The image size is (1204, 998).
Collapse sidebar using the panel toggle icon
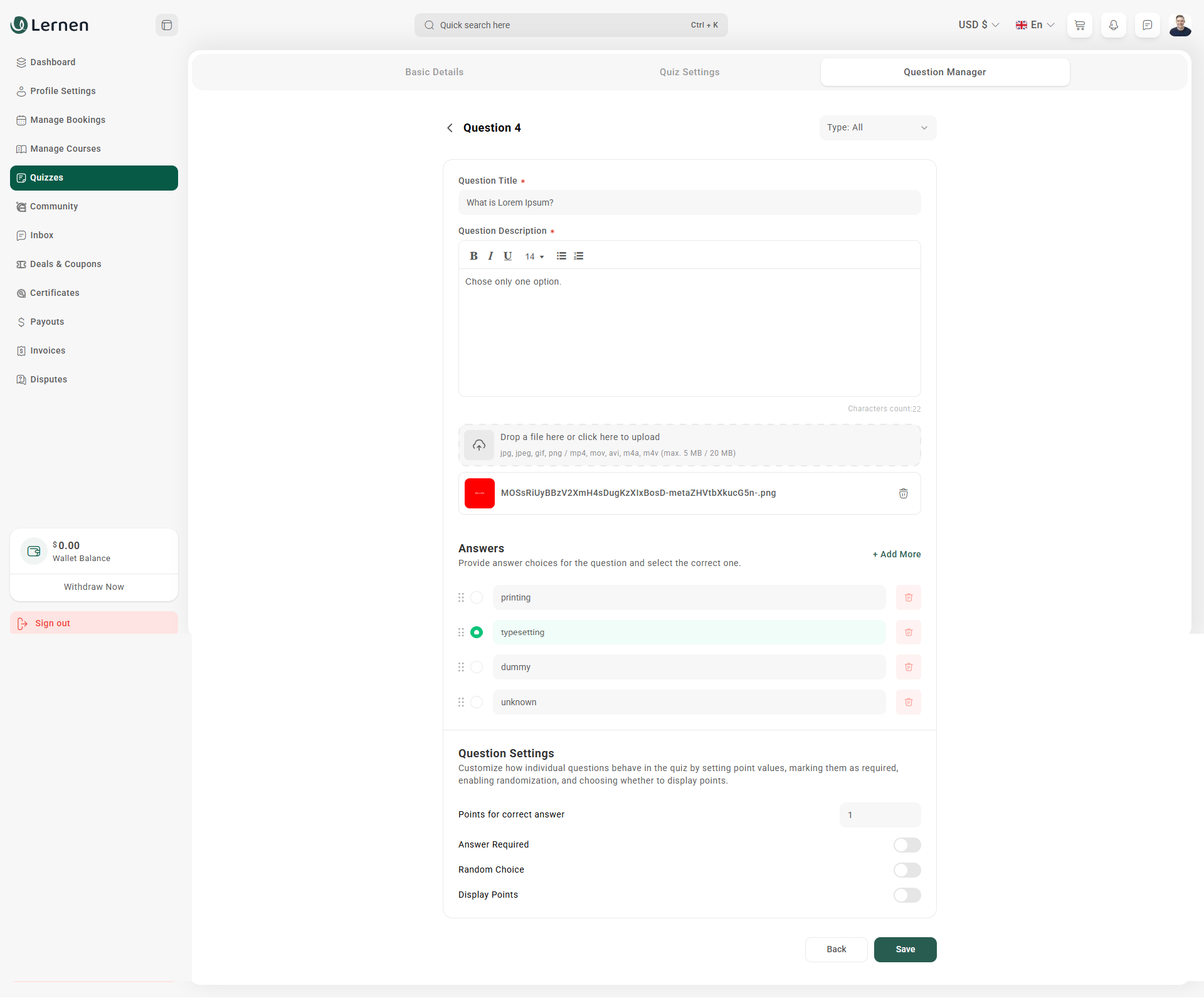click(x=167, y=25)
